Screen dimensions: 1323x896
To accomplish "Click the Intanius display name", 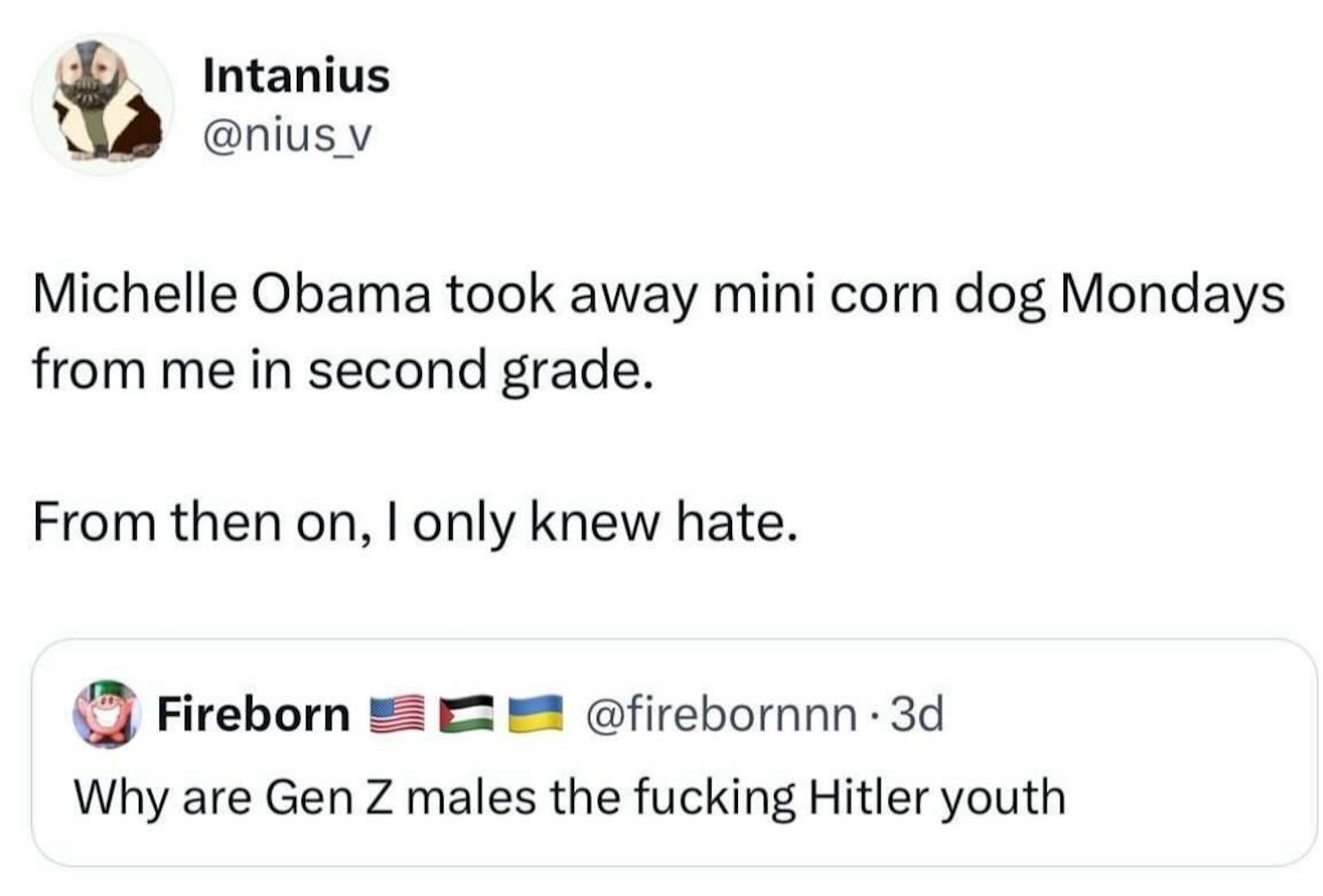I will [296, 76].
